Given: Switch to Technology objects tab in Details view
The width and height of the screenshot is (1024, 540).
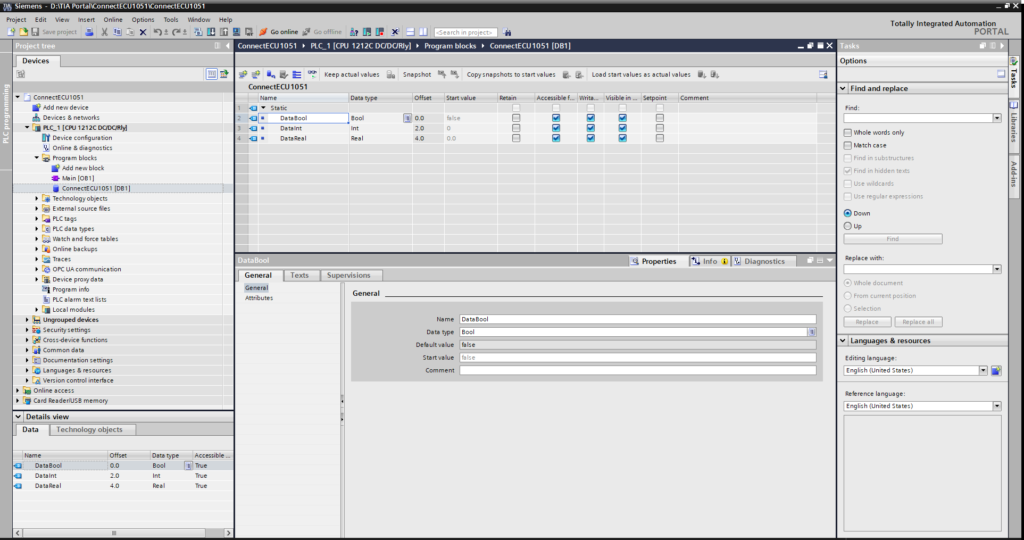Looking at the screenshot, I should pos(89,430).
